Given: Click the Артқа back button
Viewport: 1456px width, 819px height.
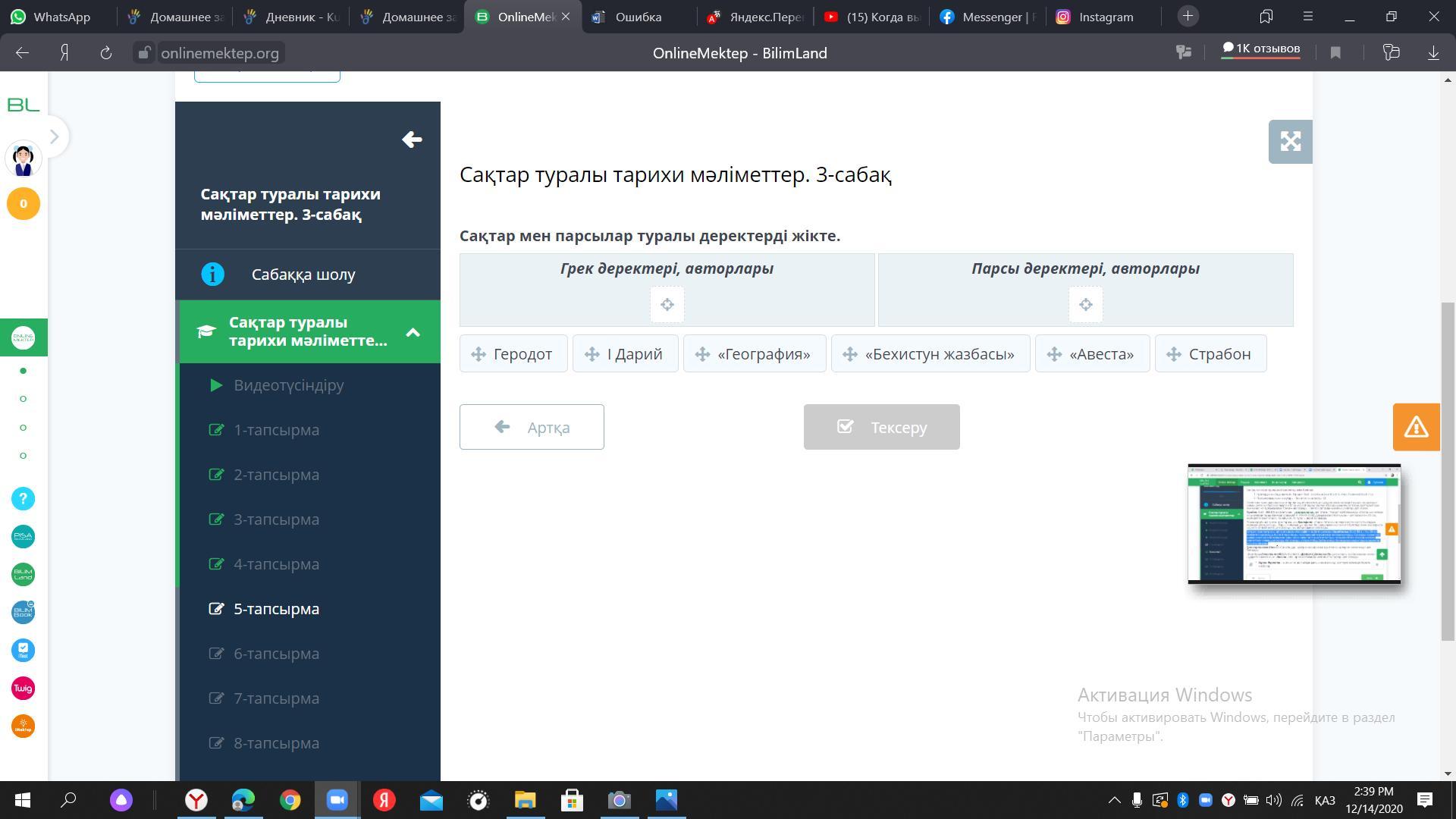Looking at the screenshot, I should pyautogui.click(x=532, y=427).
